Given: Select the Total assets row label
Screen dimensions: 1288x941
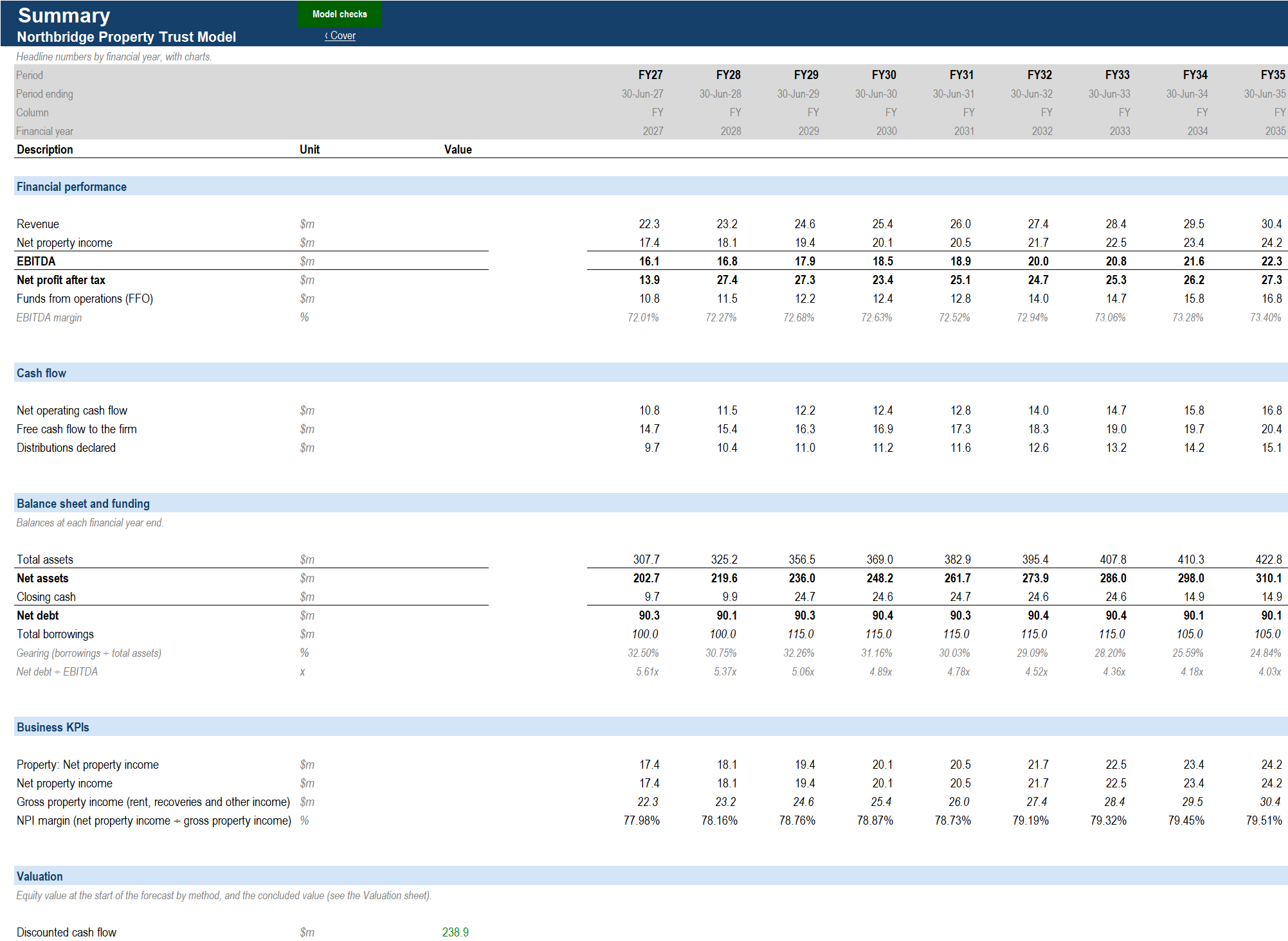Looking at the screenshot, I should click(x=45, y=560).
